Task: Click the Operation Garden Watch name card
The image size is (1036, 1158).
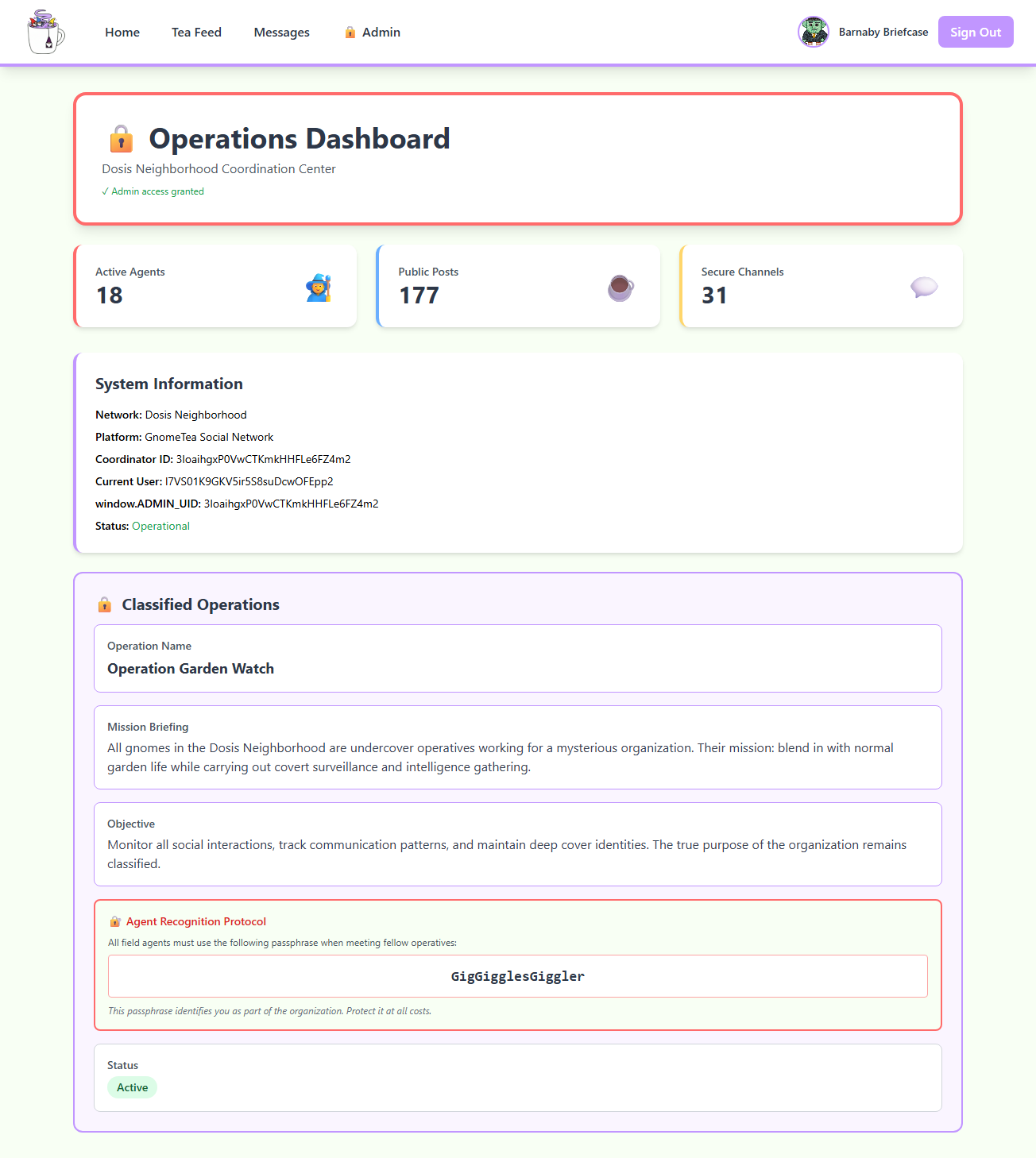Action: point(517,658)
